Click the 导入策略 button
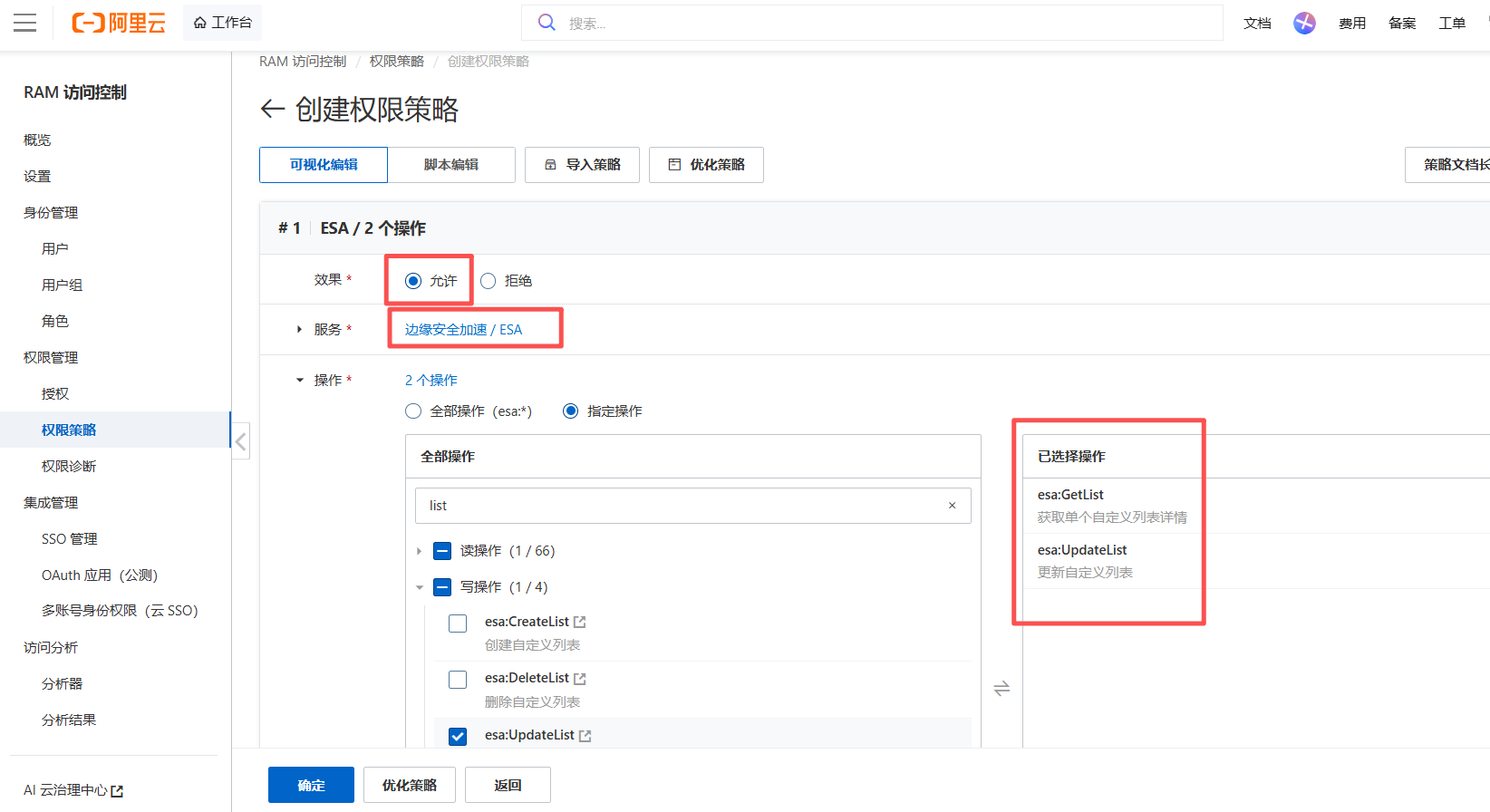 coord(582,165)
